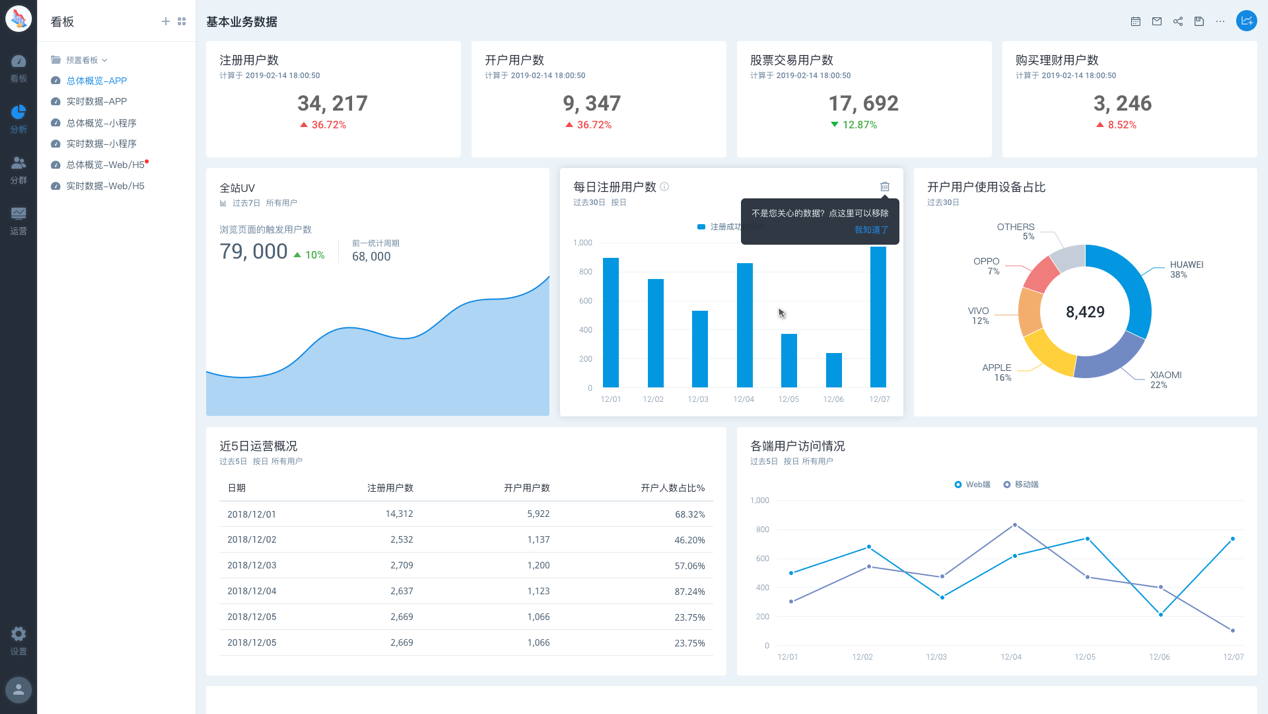Click 我知道了 in the tooltip
This screenshot has width=1268, height=714.
(871, 230)
